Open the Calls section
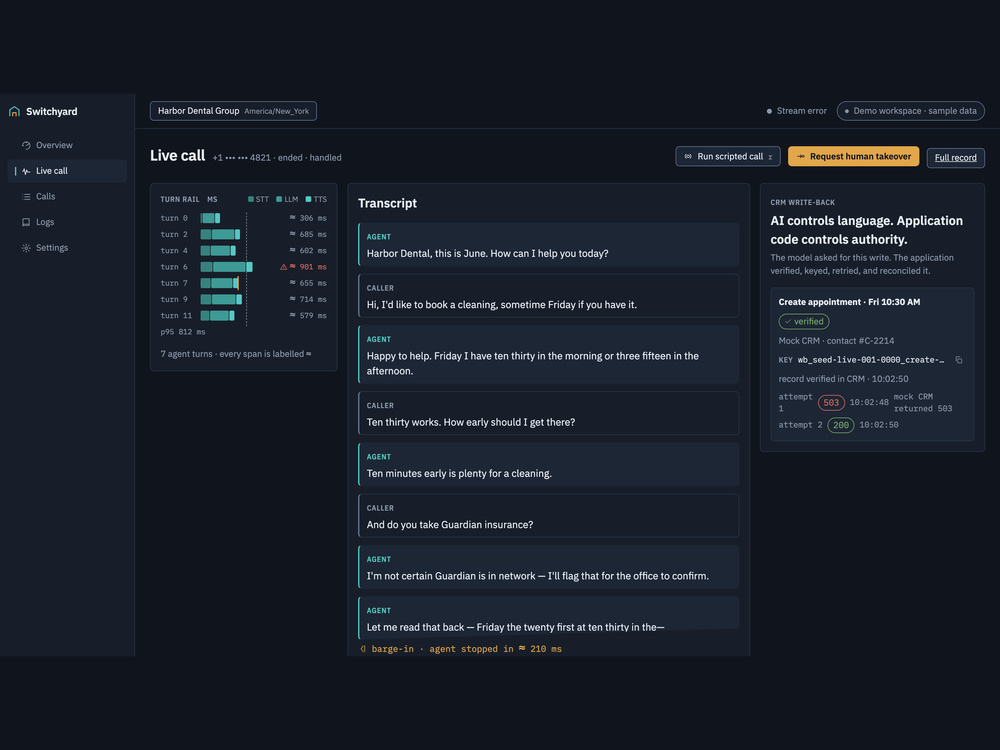1000x750 pixels. click(x=67, y=196)
